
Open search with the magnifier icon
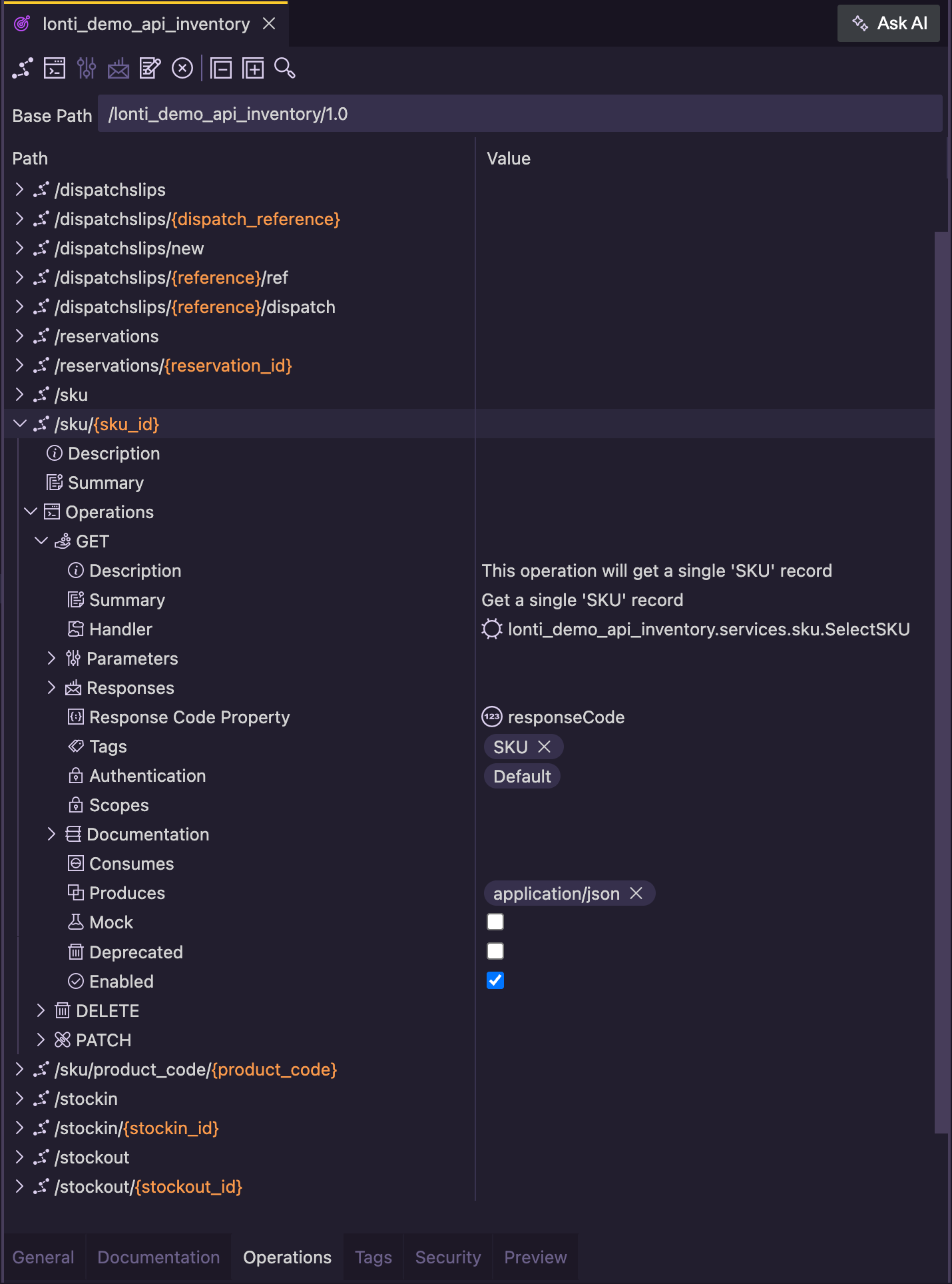(285, 68)
